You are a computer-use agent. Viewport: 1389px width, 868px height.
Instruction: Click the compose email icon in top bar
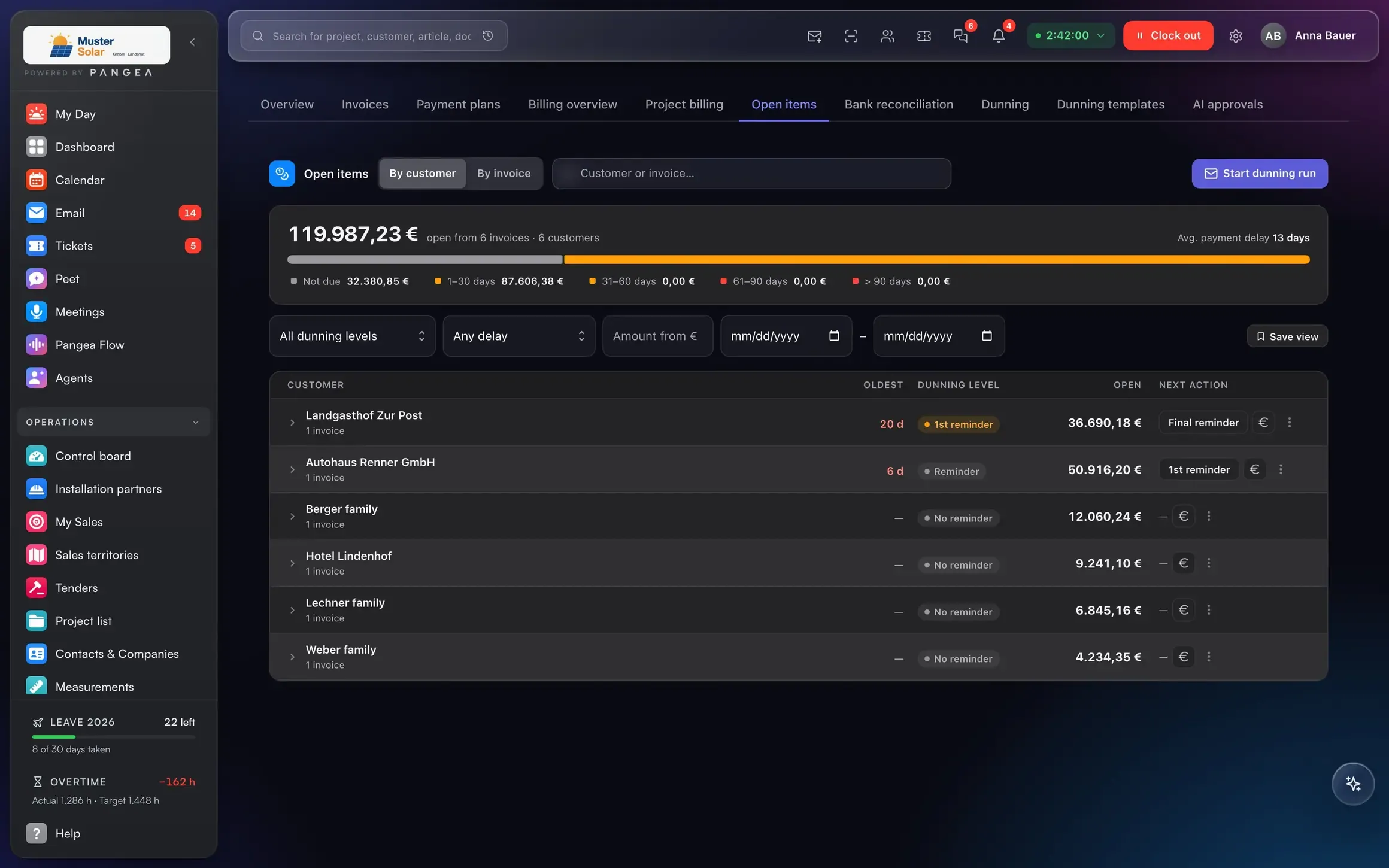tap(814, 36)
